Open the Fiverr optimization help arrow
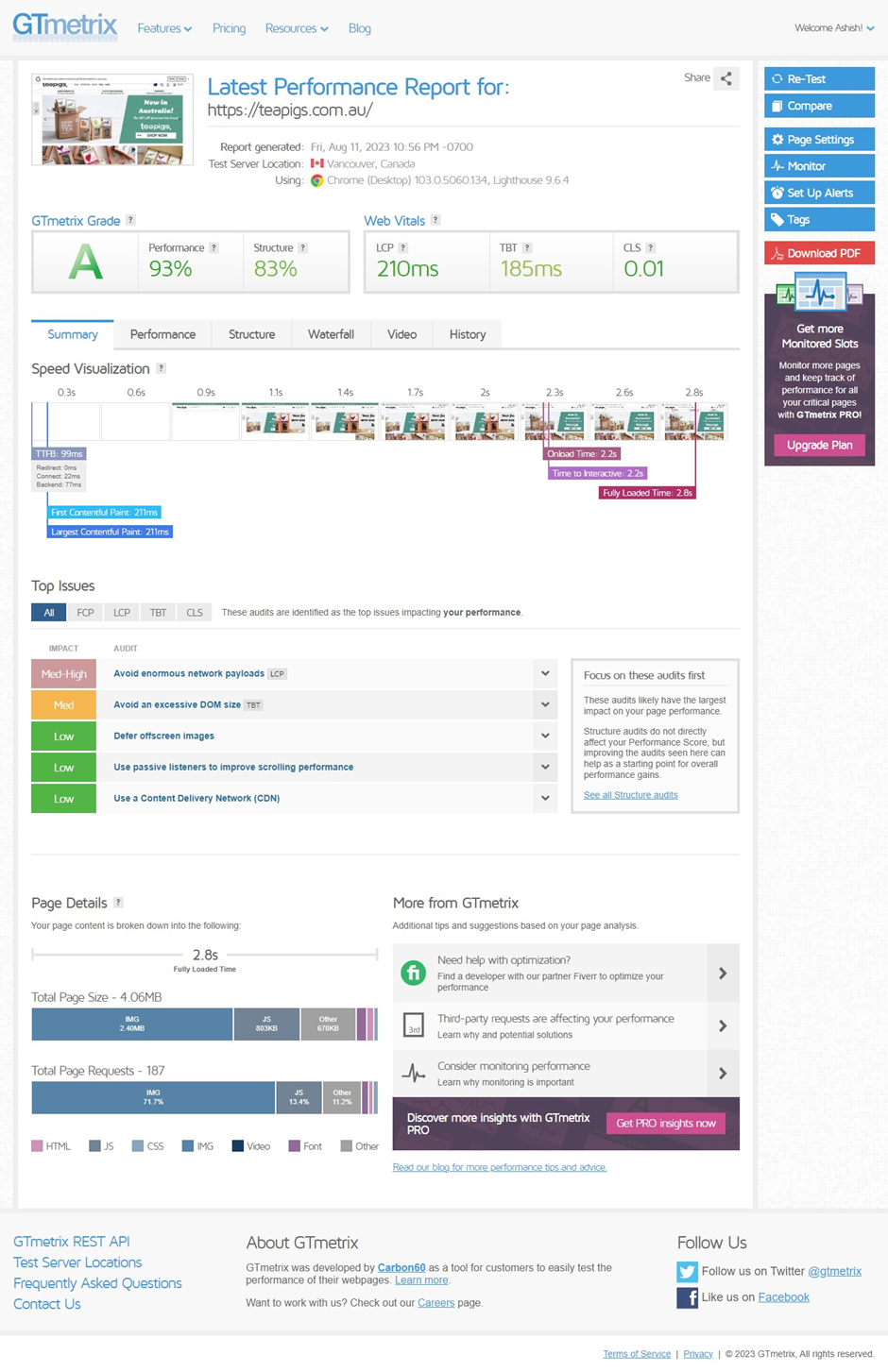 pyautogui.click(x=723, y=973)
